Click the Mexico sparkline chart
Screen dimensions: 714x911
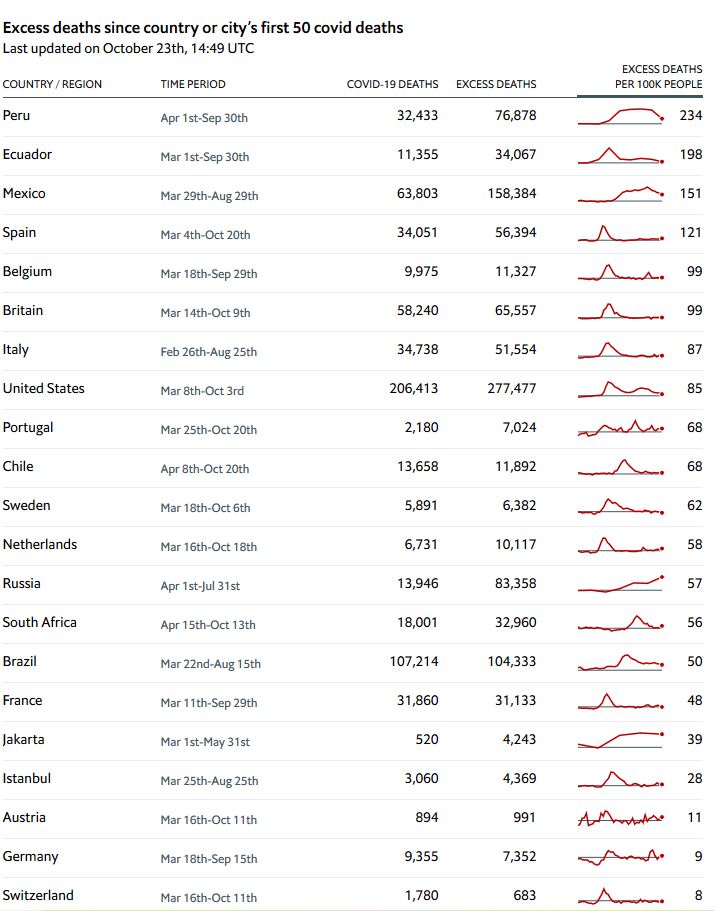click(x=620, y=194)
